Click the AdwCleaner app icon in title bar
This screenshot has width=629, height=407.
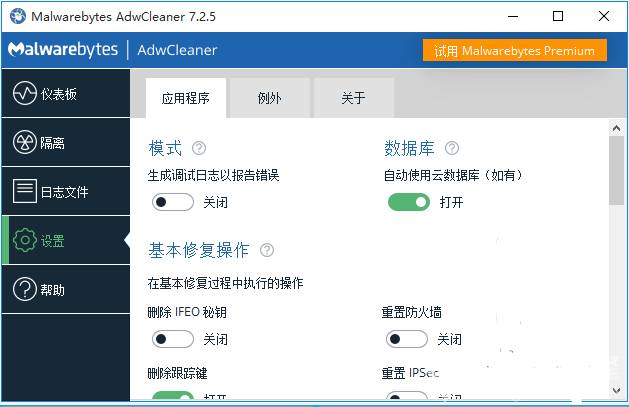pos(18,16)
